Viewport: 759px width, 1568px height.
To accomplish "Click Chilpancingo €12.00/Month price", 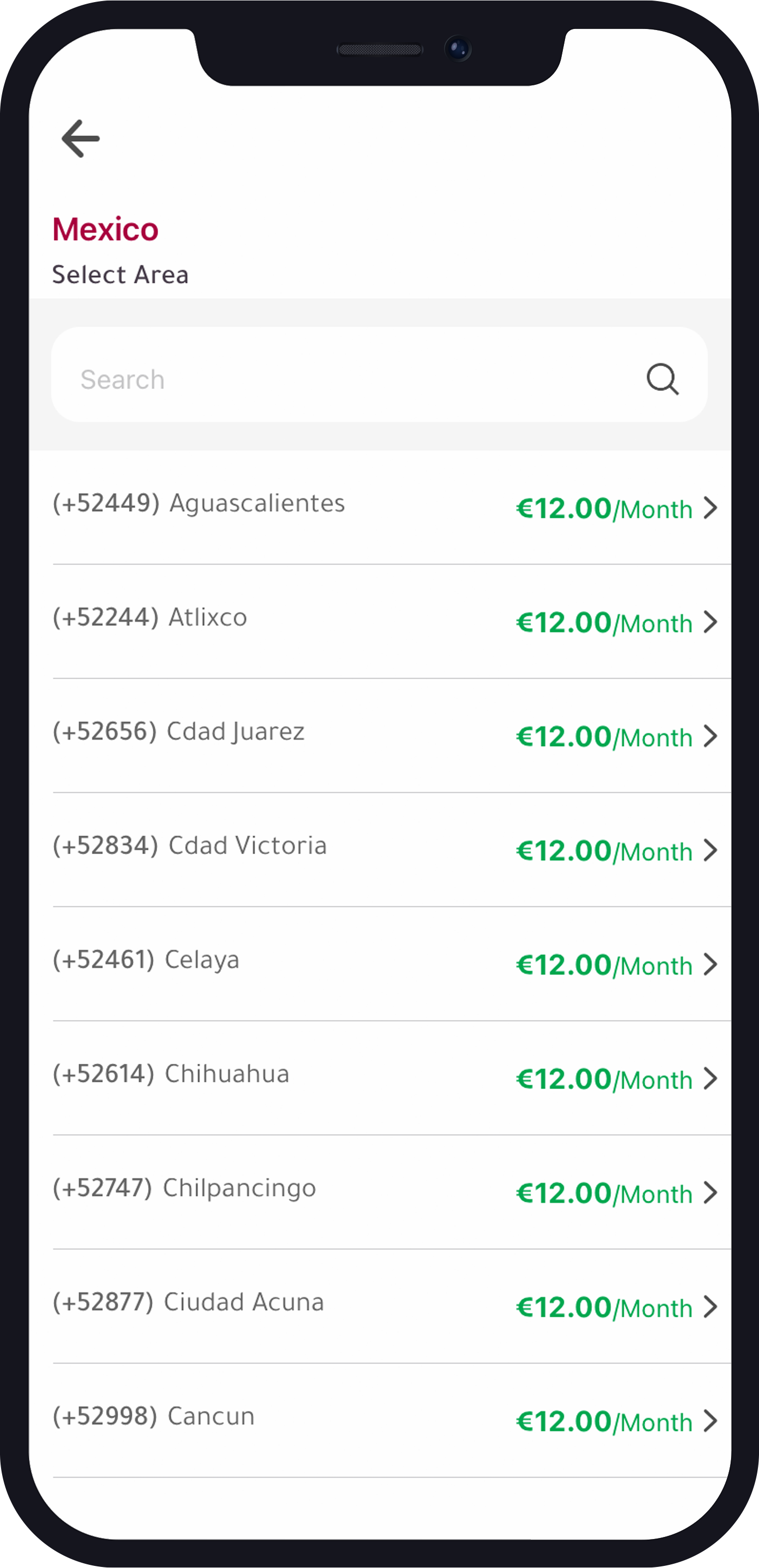I will click(x=604, y=1194).
